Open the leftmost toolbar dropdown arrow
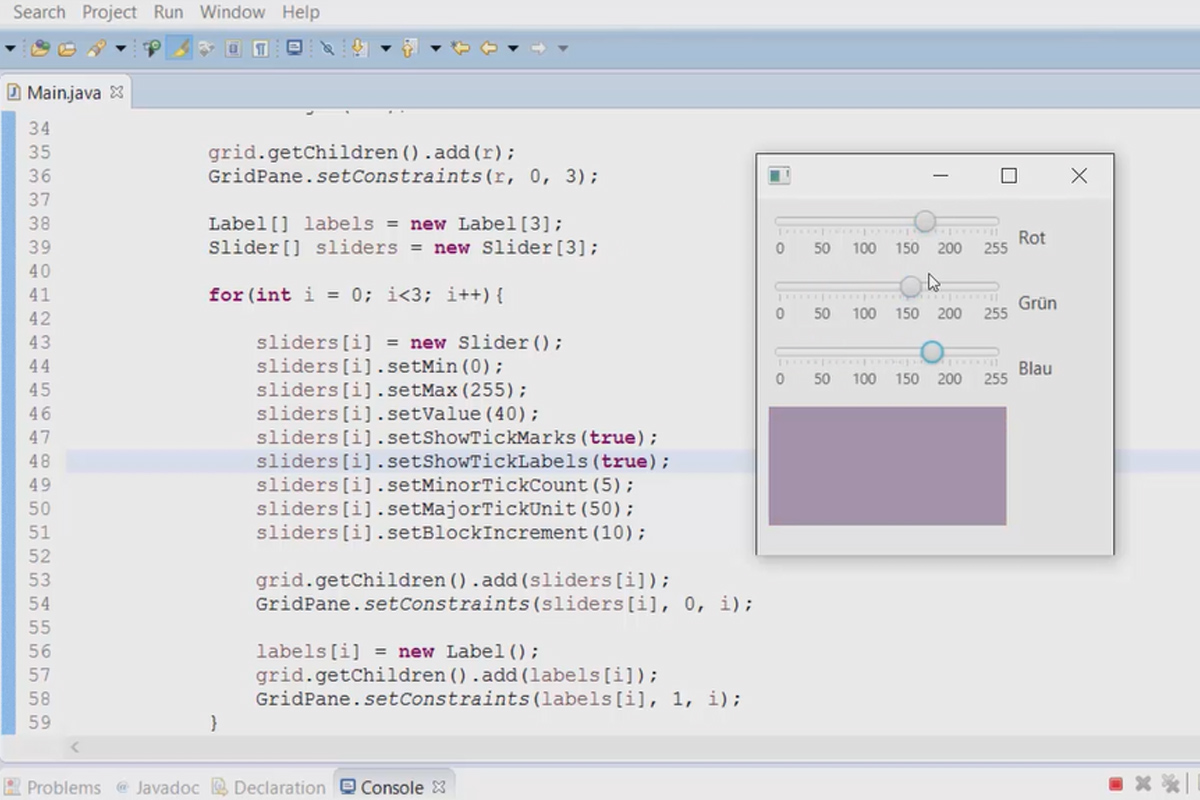This screenshot has height=800, width=1200. 10,48
